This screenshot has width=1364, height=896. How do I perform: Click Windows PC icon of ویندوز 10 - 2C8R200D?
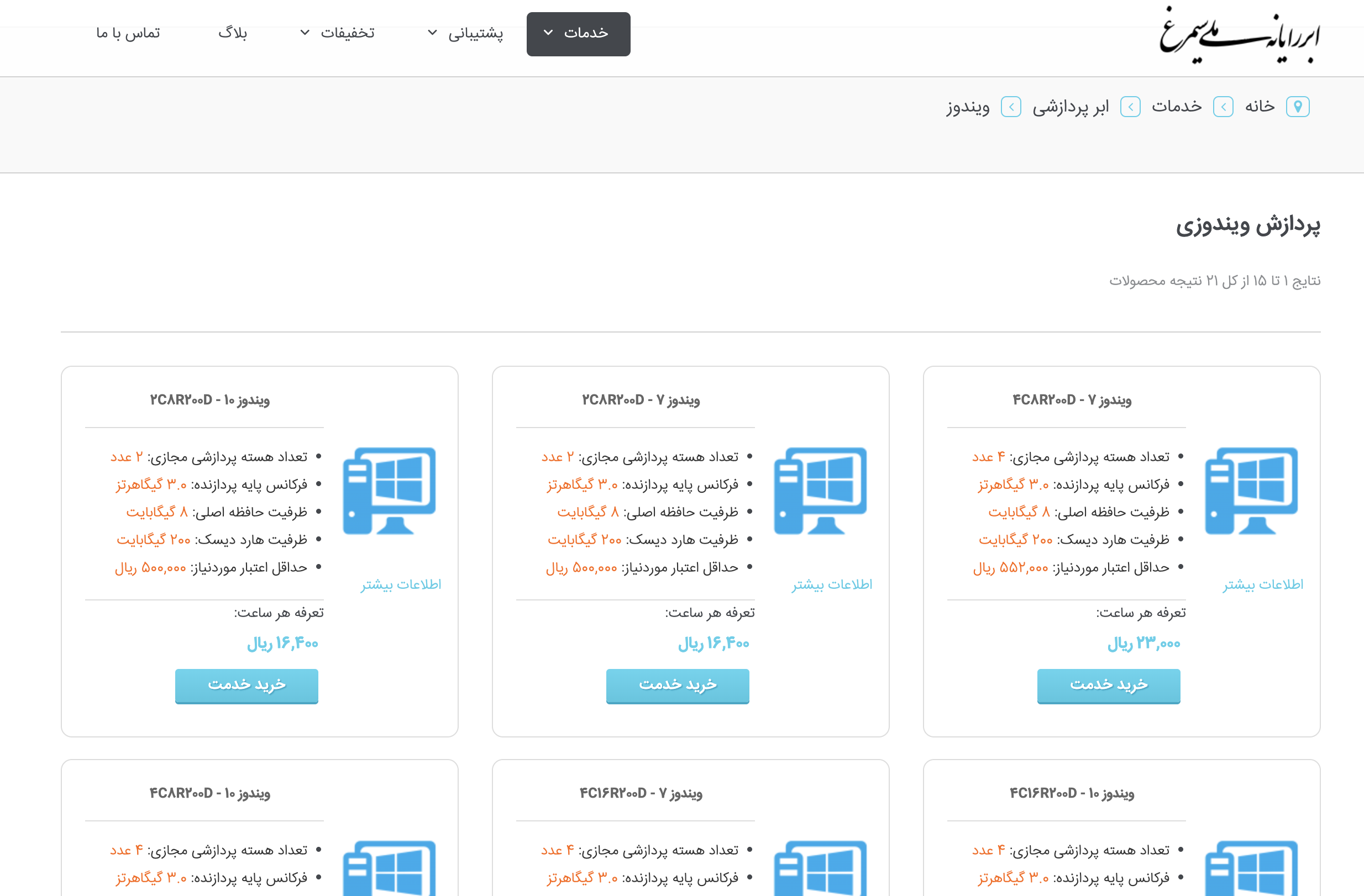coord(390,491)
